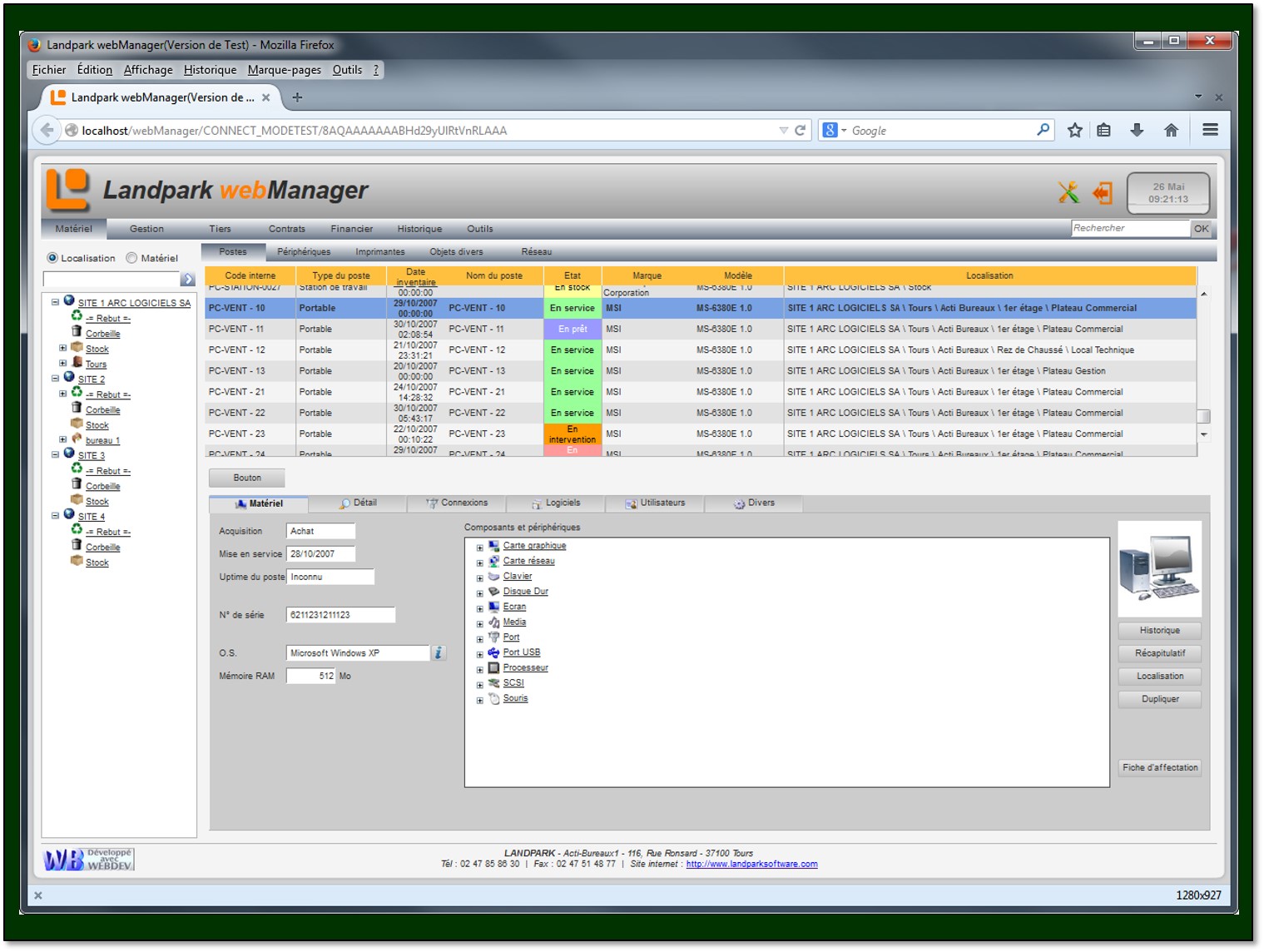The width and height of the screenshot is (1264, 952).
Task: Expand the Disque Dur component node
Action: tap(479, 593)
